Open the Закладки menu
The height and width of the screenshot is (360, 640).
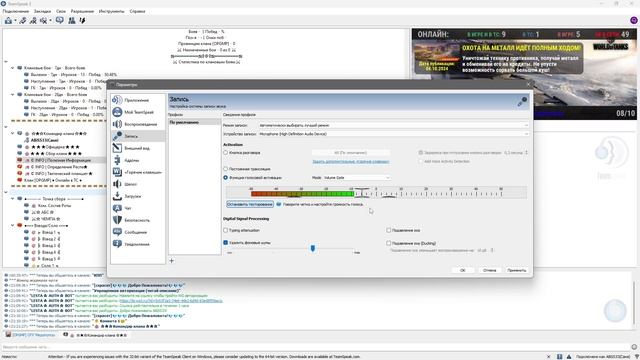tap(42, 11)
